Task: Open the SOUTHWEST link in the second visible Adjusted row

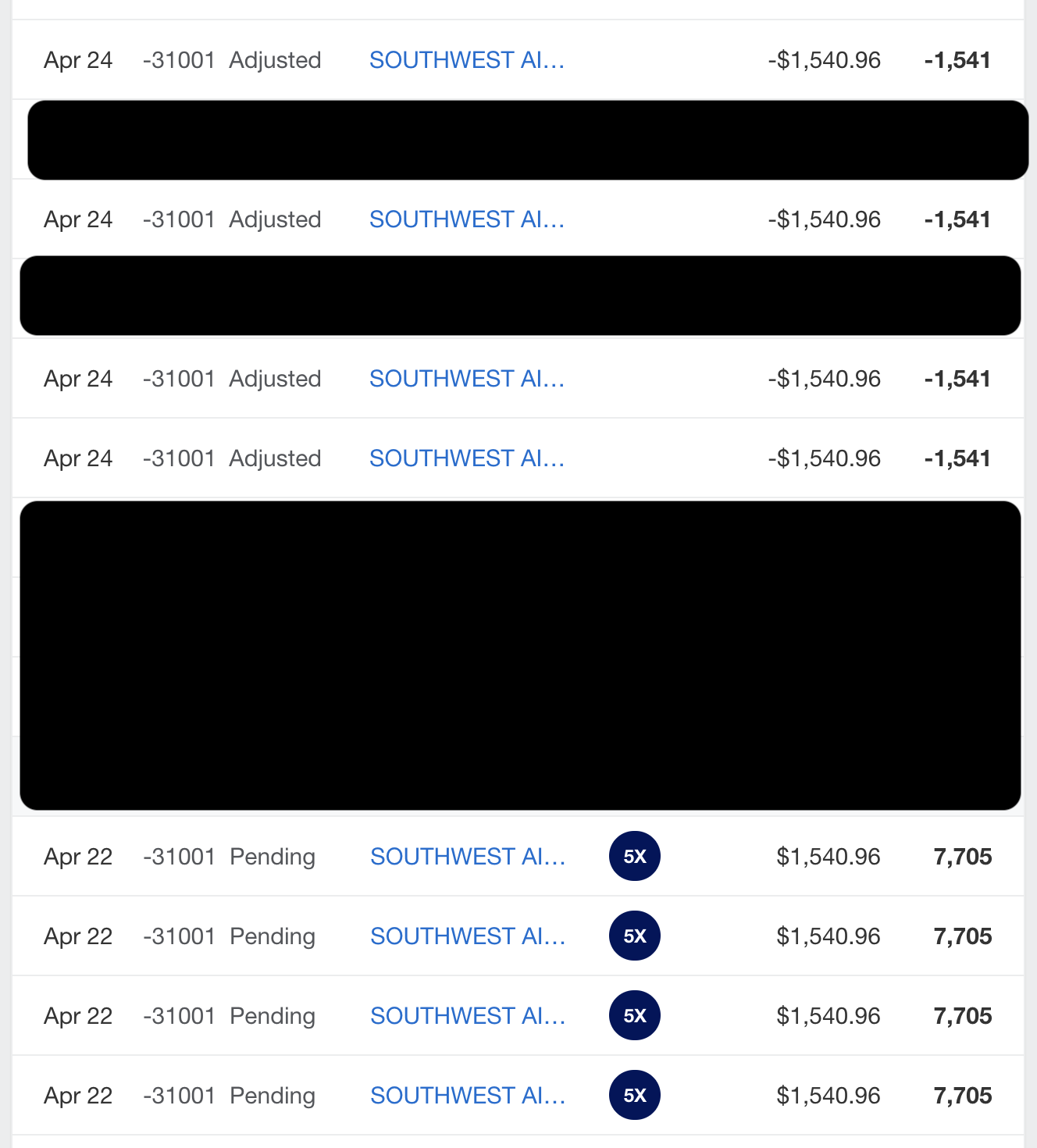Action: [466, 219]
